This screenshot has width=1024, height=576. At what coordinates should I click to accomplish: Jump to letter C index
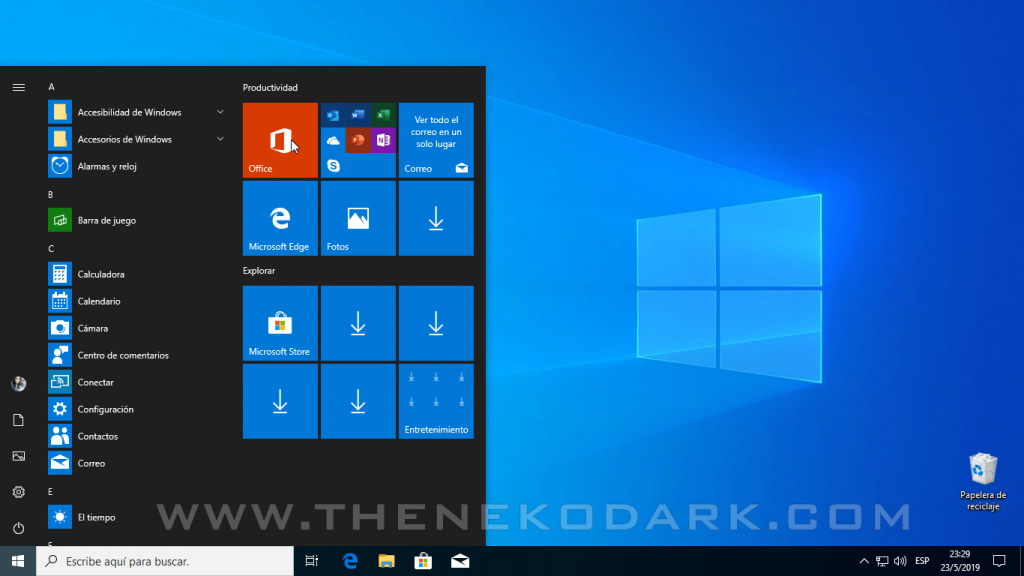pos(51,249)
